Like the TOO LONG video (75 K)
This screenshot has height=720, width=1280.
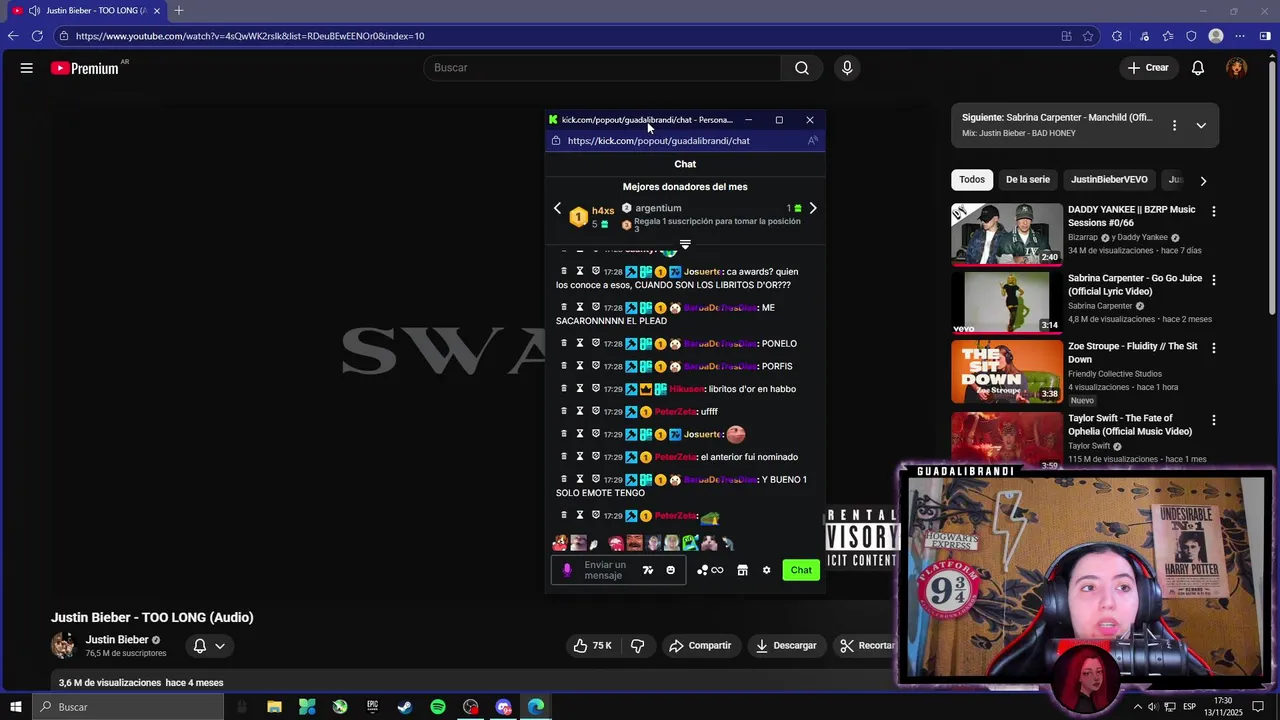[592, 646]
